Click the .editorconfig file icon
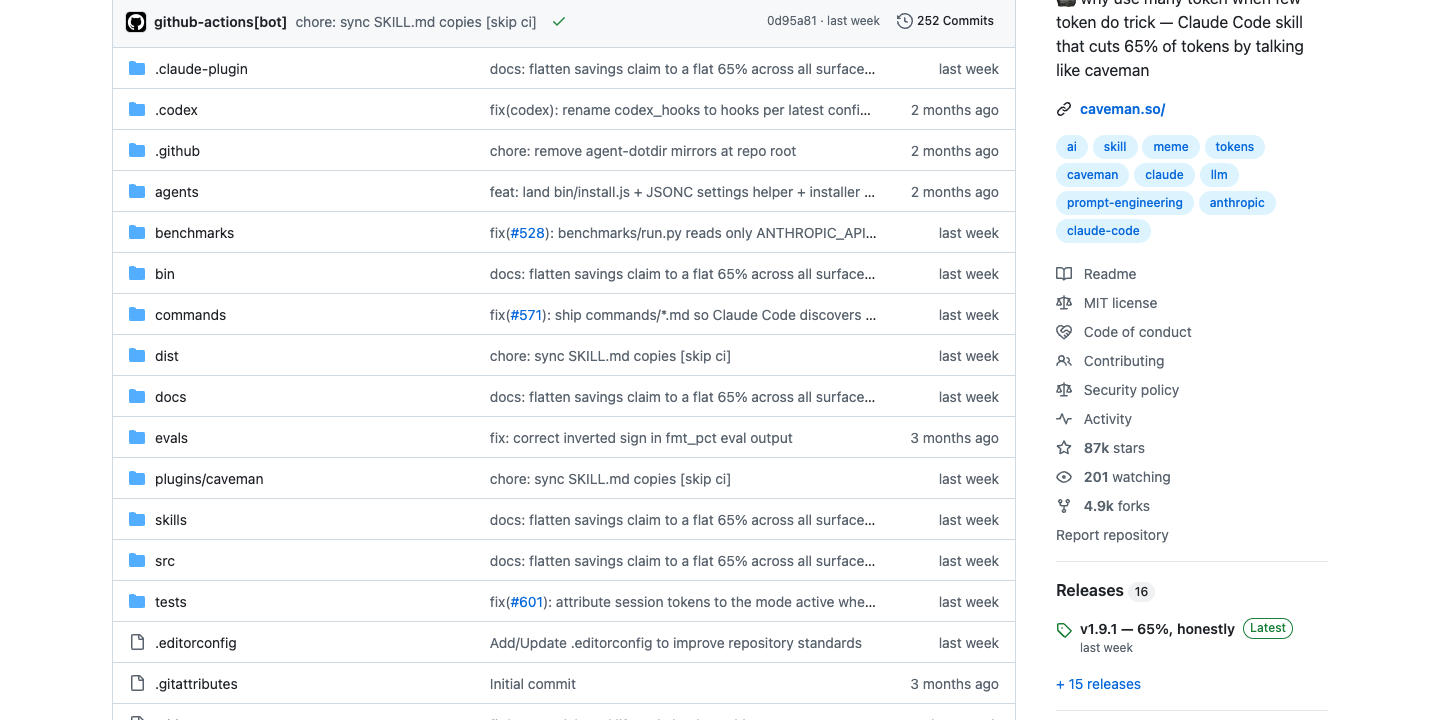 pos(137,643)
